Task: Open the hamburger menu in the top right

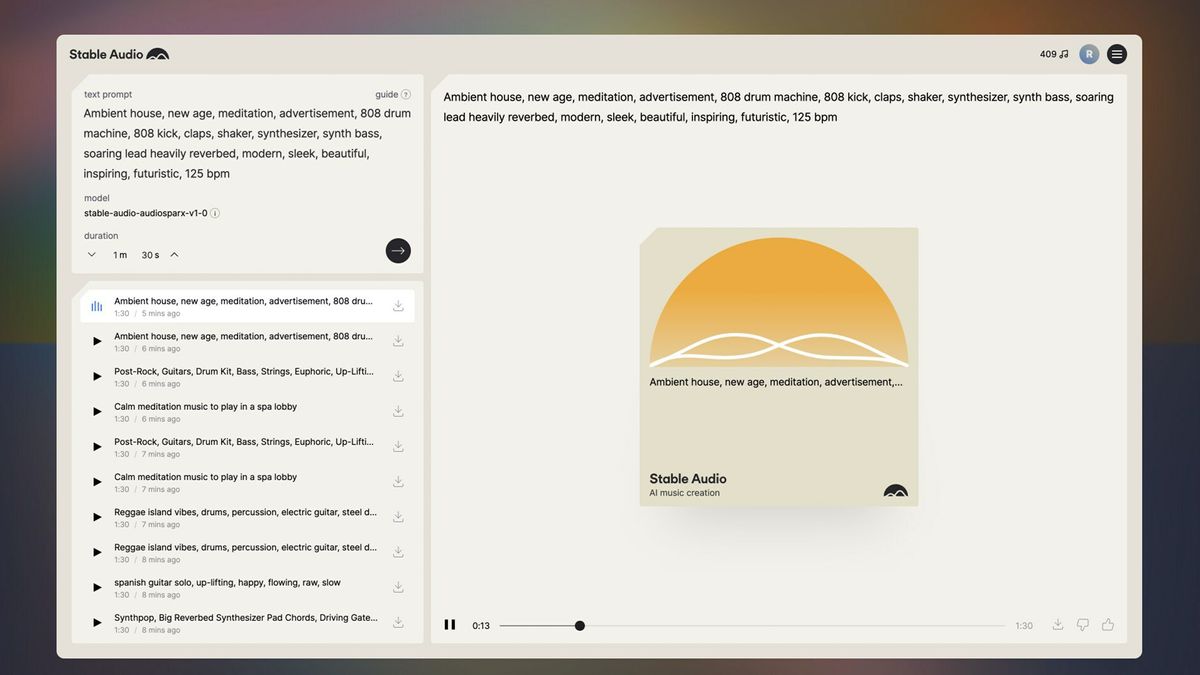Action: point(1116,52)
